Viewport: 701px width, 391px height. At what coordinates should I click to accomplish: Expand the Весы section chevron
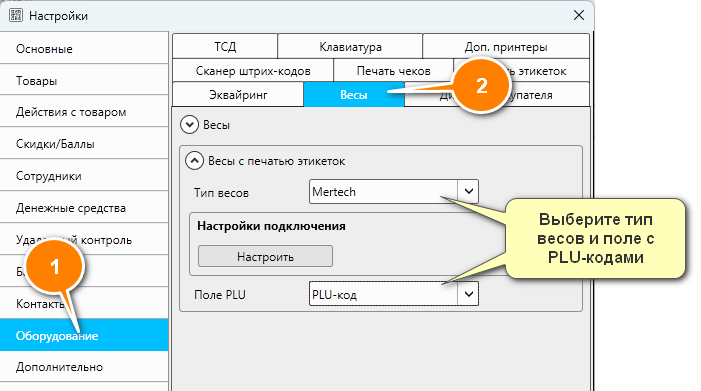190,125
